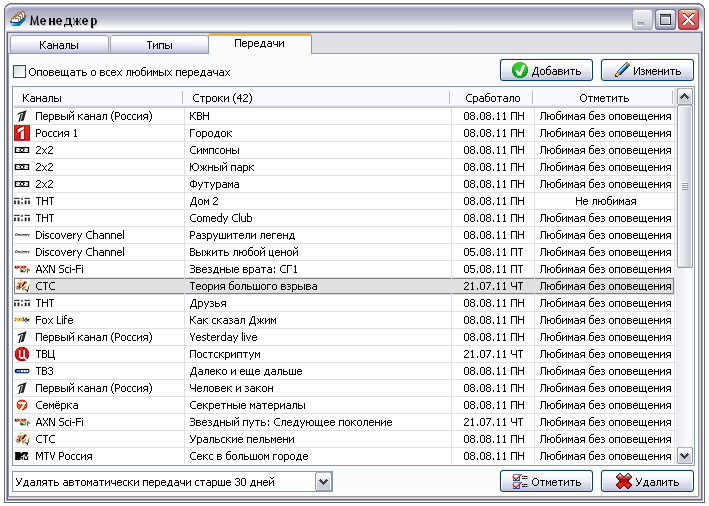Click Россия 1 channel logo icon

pyautogui.click(x=22, y=133)
